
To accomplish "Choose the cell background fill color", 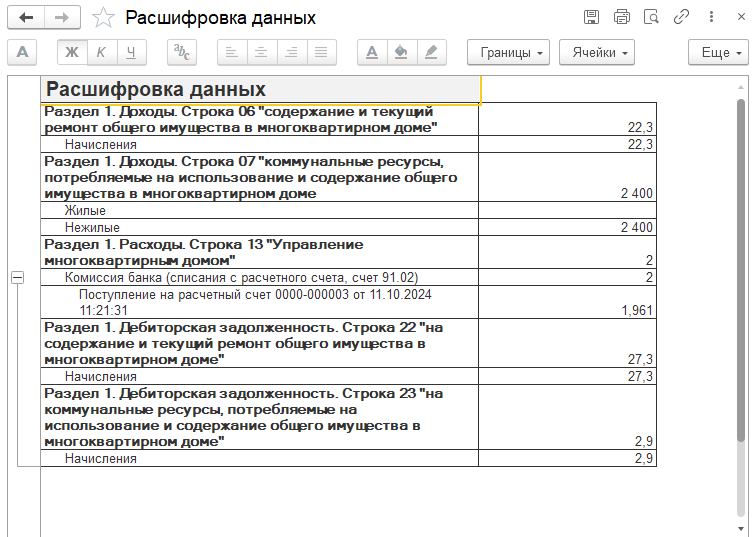I will [x=401, y=53].
